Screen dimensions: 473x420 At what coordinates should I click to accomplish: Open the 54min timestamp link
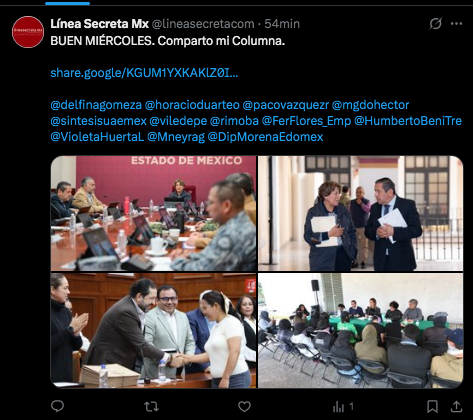pos(282,24)
